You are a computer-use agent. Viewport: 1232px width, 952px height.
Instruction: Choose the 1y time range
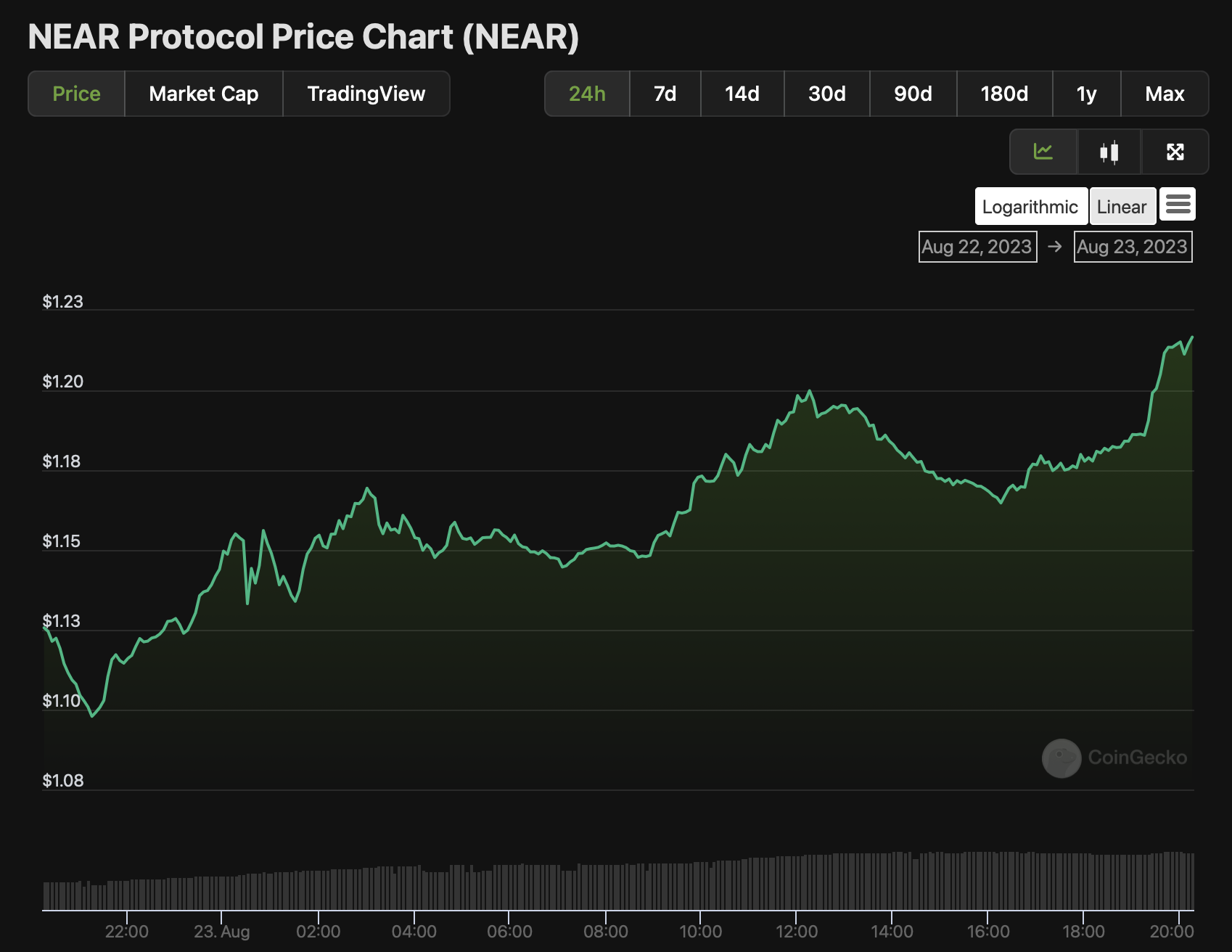[x=1087, y=94]
